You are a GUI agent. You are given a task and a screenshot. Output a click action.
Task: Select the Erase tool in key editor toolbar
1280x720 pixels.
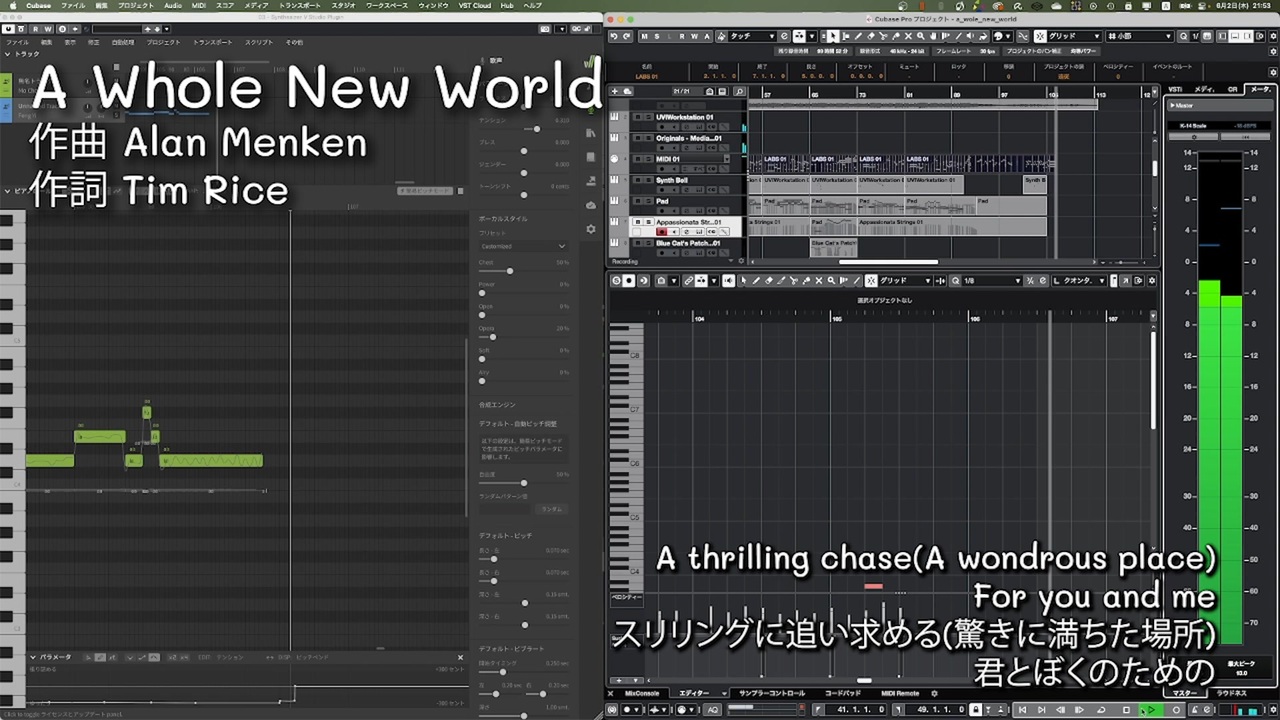[769, 280]
